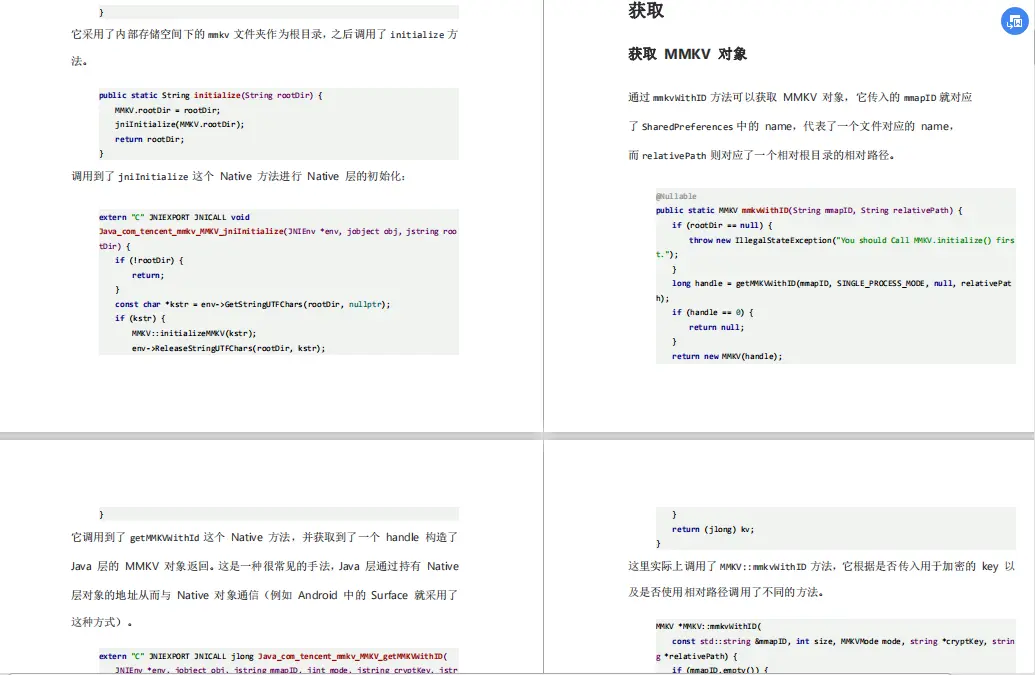1035x675 pixels.
Task: Click code line "return null;"
Action: (716, 327)
